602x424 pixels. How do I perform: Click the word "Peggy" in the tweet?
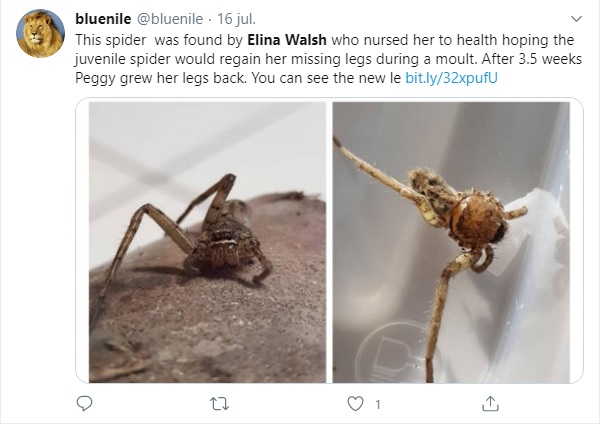point(96,77)
